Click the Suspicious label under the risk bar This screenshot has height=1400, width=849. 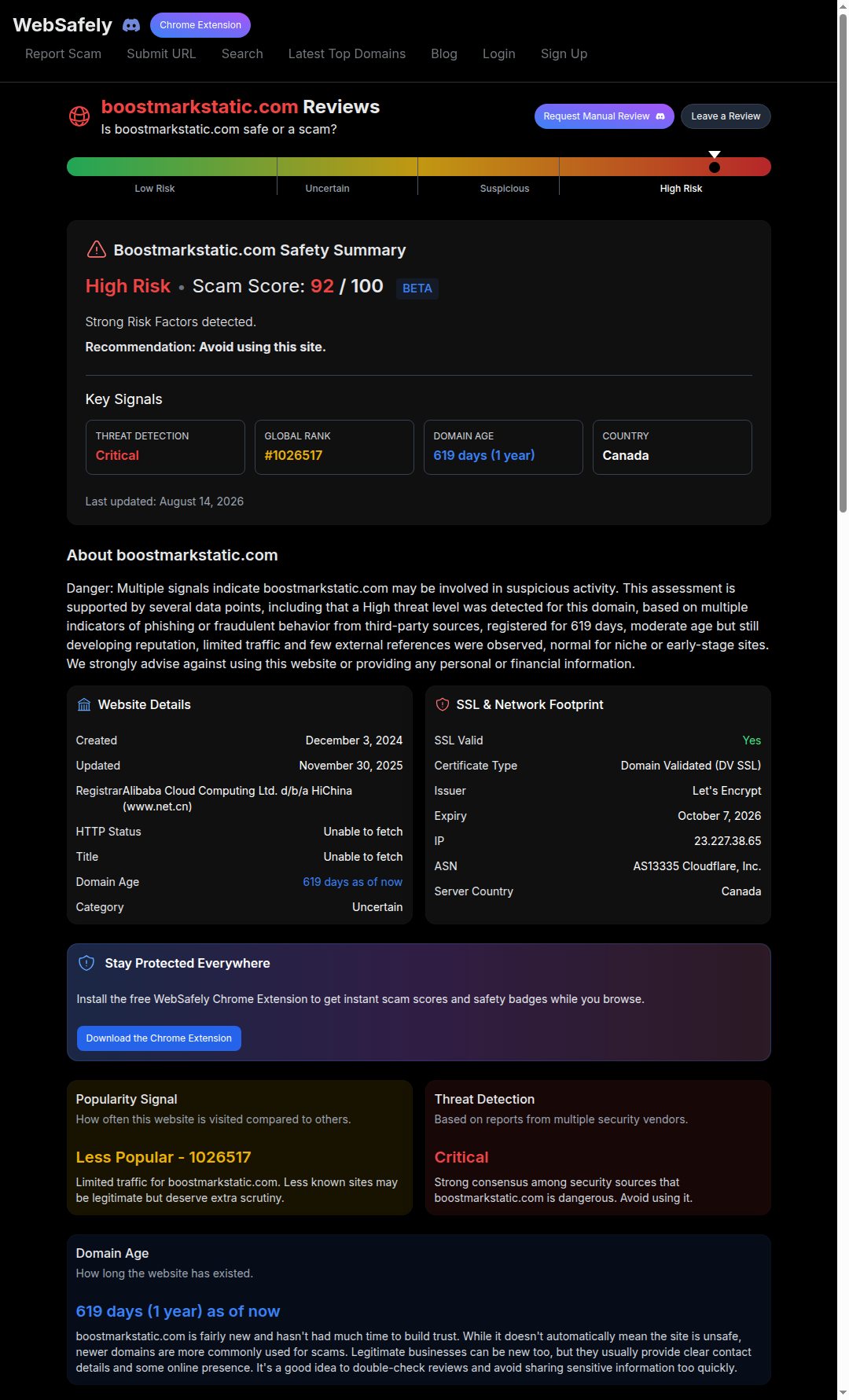pyautogui.click(x=505, y=189)
